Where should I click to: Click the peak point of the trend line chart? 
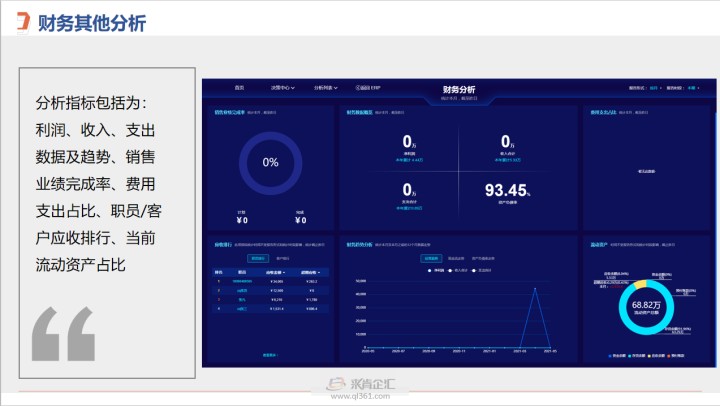click(535, 288)
